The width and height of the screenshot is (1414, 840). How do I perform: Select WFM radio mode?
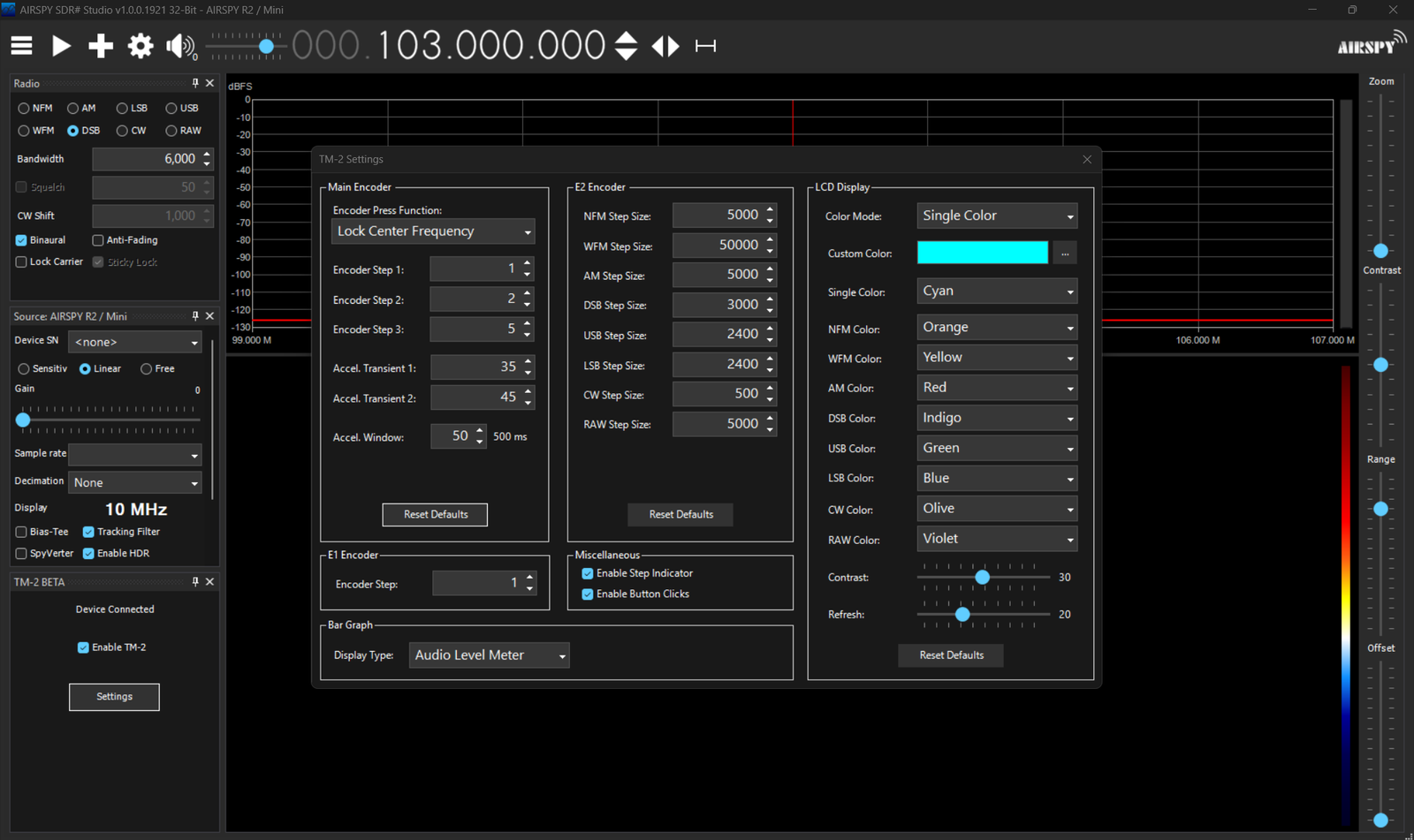click(x=36, y=131)
